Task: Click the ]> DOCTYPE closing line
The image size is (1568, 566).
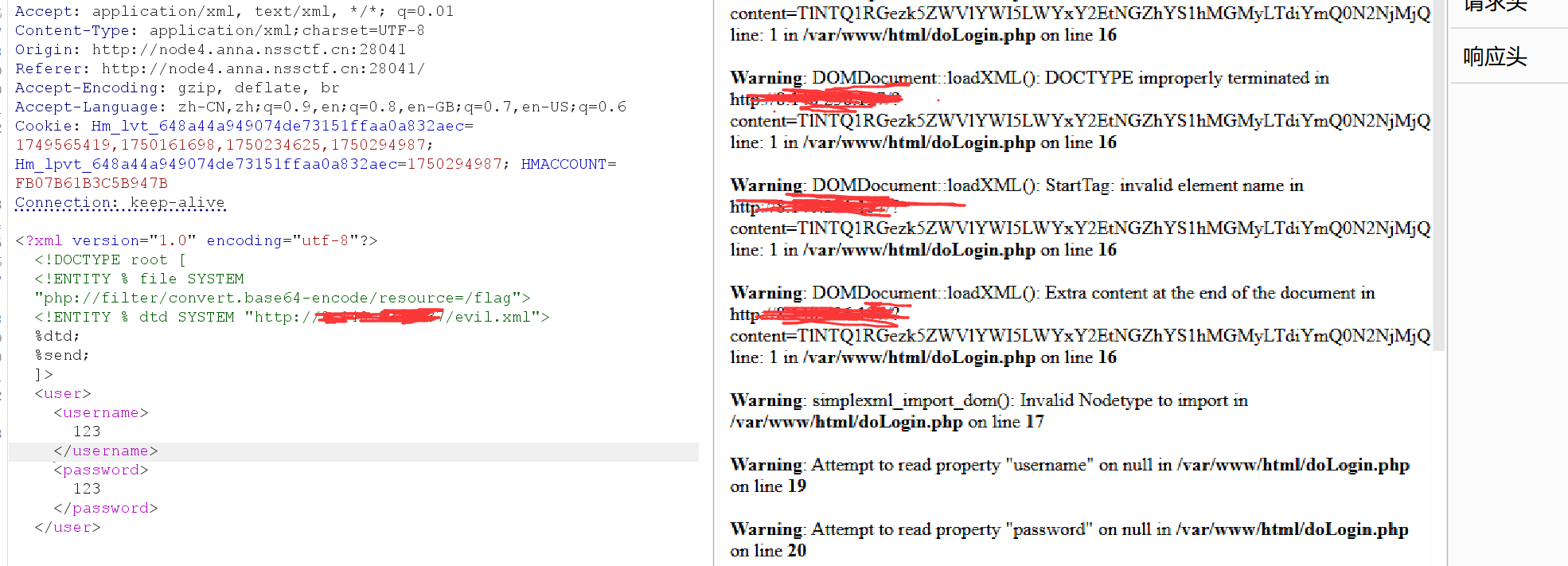Action: 44,374
